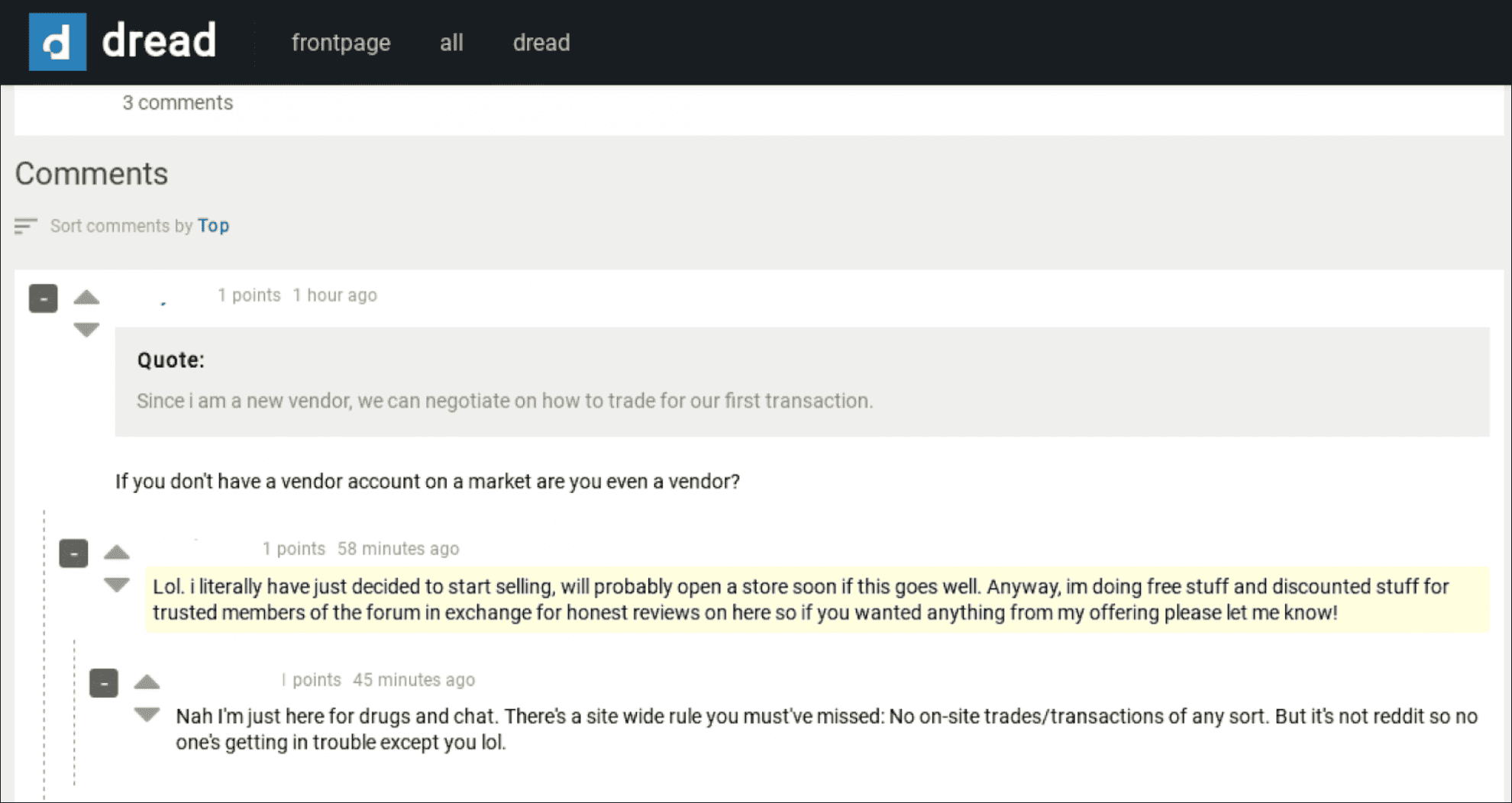The image size is (1512, 803).
Task: Upvote the comment quoting the new vendor
Action: pyautogui.click(x=86, y=298)
